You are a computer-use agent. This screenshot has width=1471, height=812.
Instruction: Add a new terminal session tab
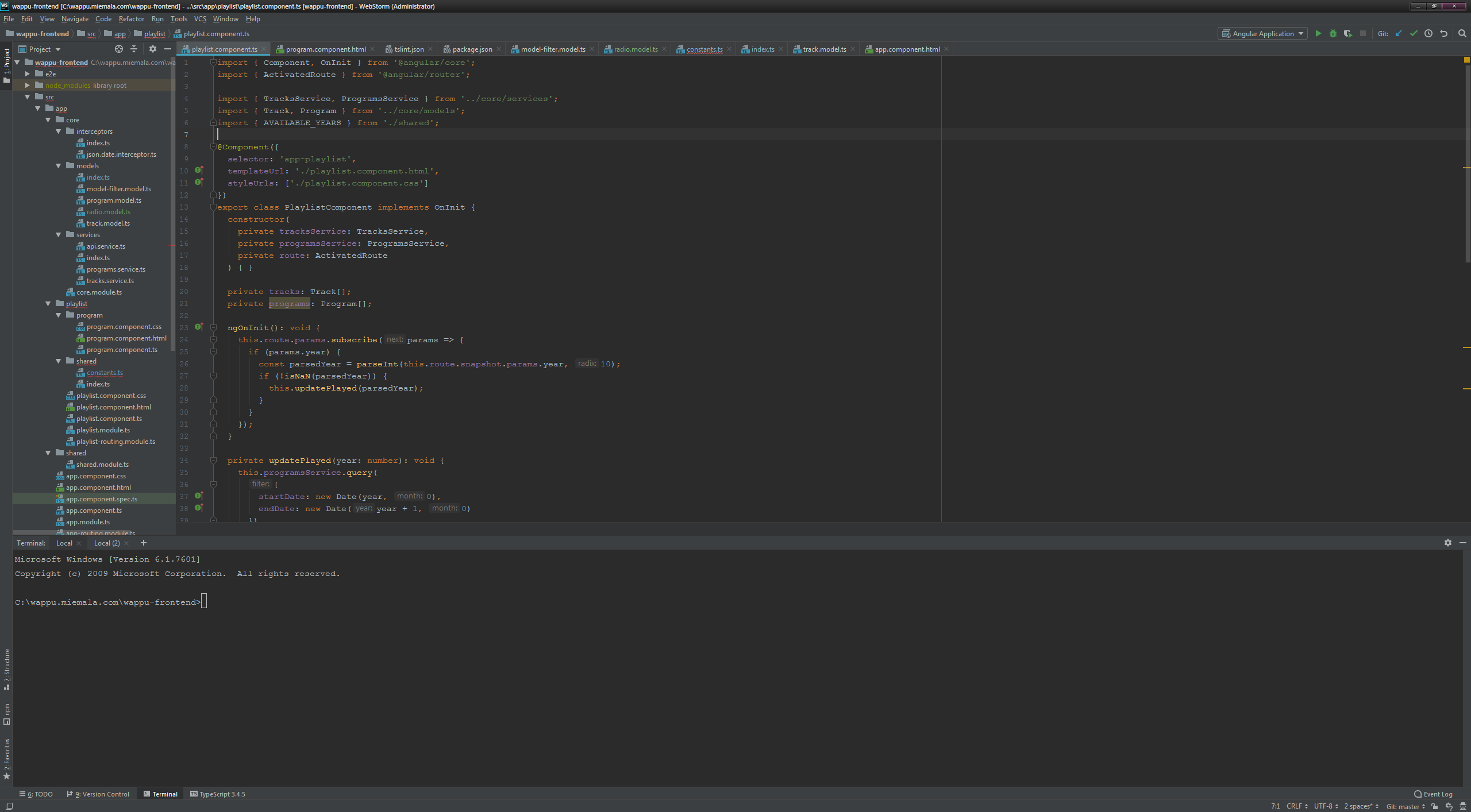coord(144,543)
